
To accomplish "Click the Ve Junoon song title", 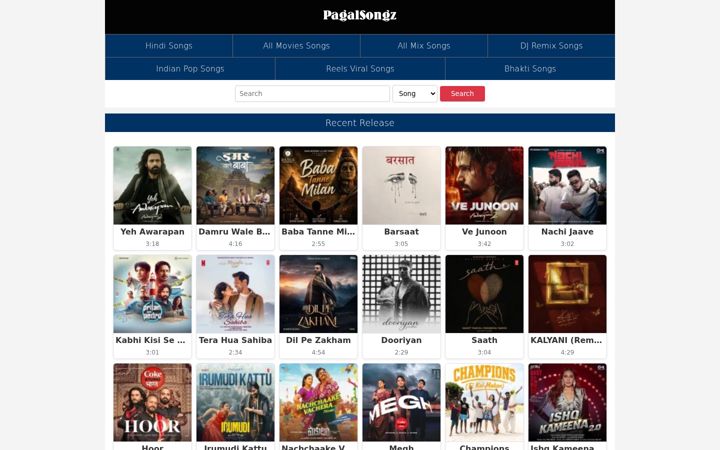I will (x=484, y=232).
